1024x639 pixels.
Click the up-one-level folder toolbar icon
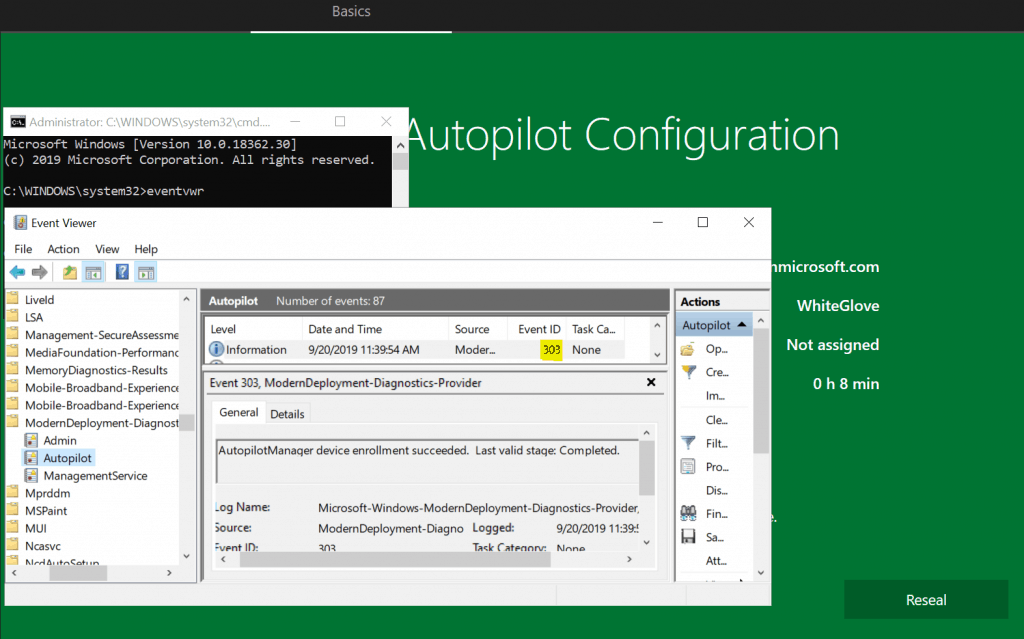coord(69,272)
